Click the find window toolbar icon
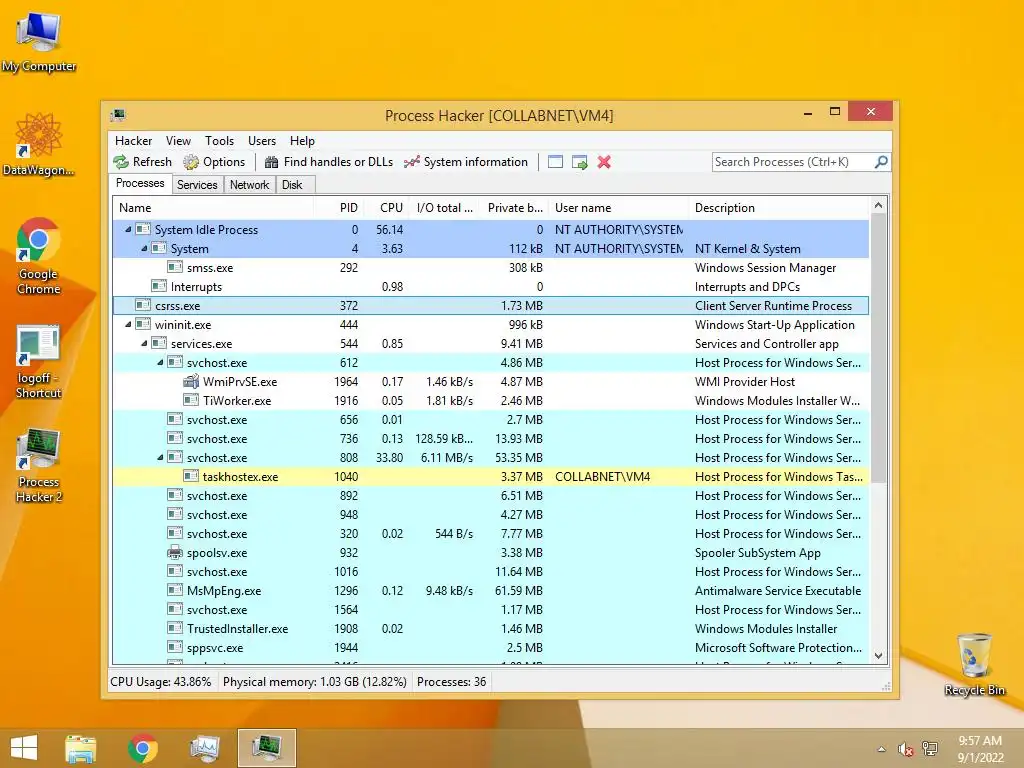 [555, 162]
